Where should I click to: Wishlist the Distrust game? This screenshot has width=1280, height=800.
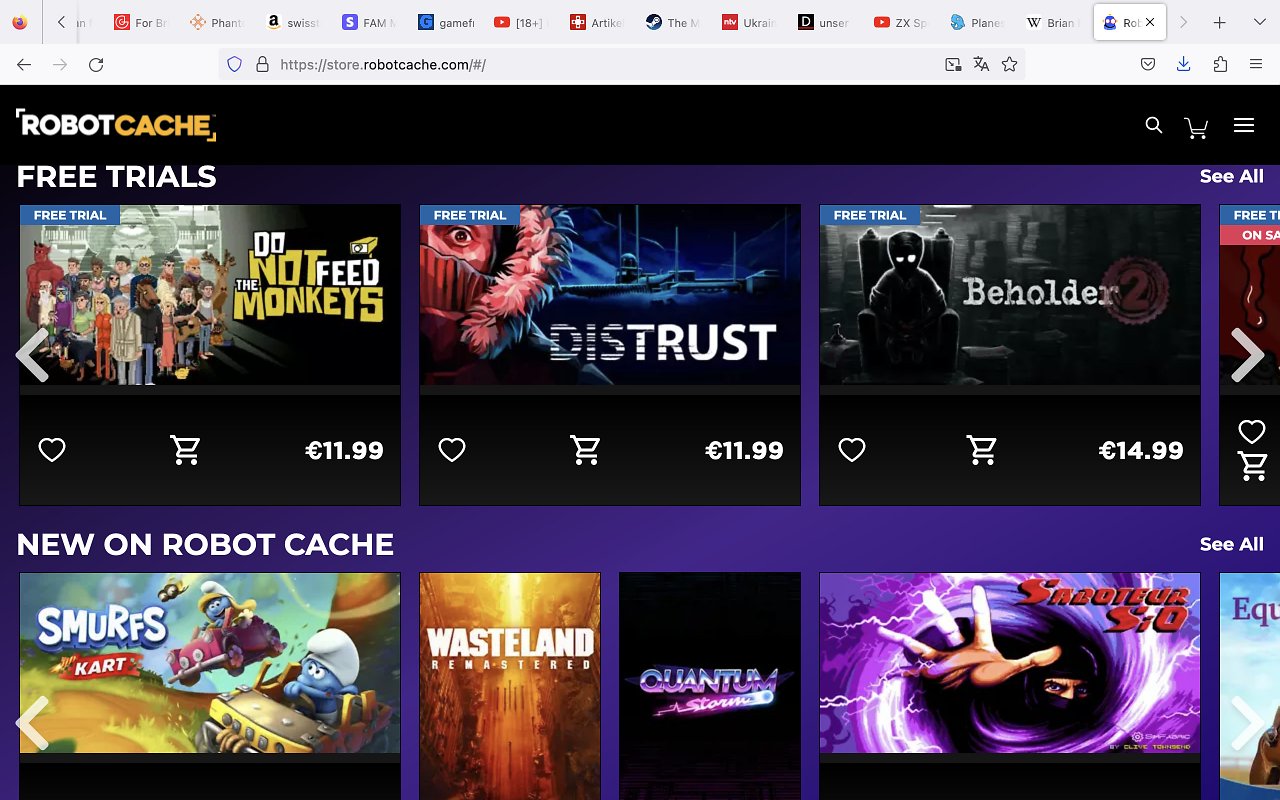452,450
